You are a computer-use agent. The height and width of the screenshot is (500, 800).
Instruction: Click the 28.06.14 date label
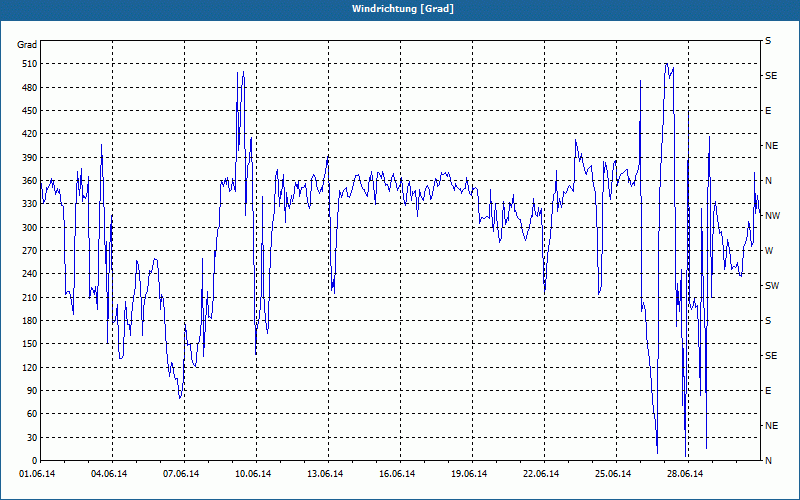[685, 474]
